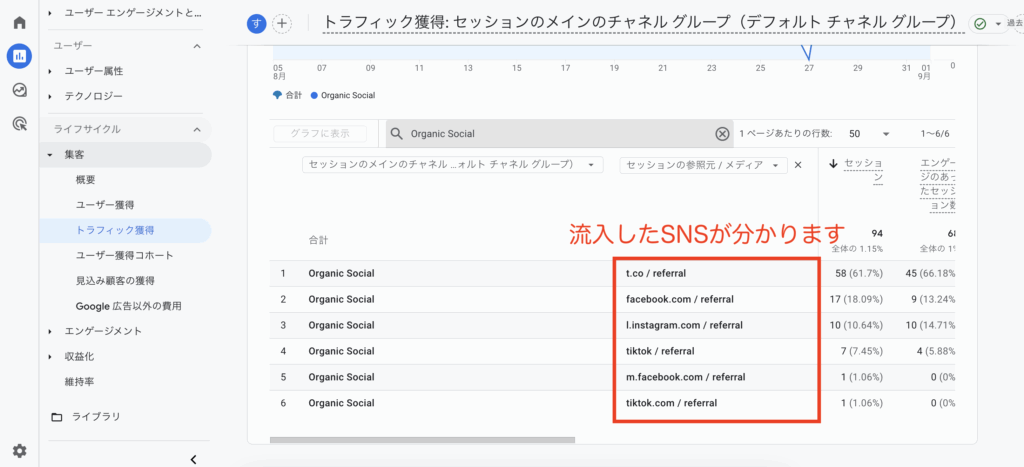Image resolution: width=1024 pixels, height=467 pixels.
Task: Open Admin settings gear icon
Action: pyautogui.click(x=20, y=451)
